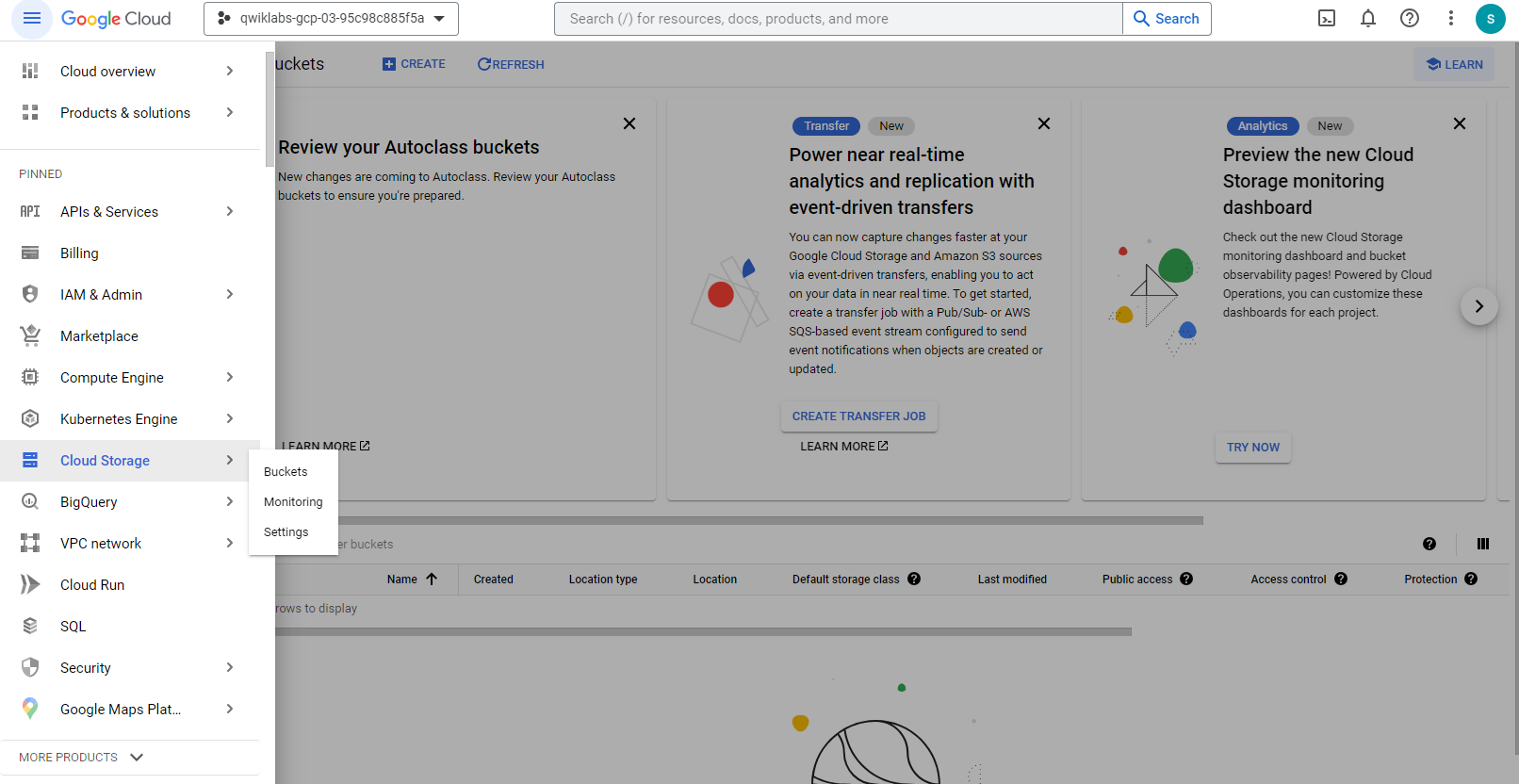Click the Cloud Run icon

coord(30,584)
